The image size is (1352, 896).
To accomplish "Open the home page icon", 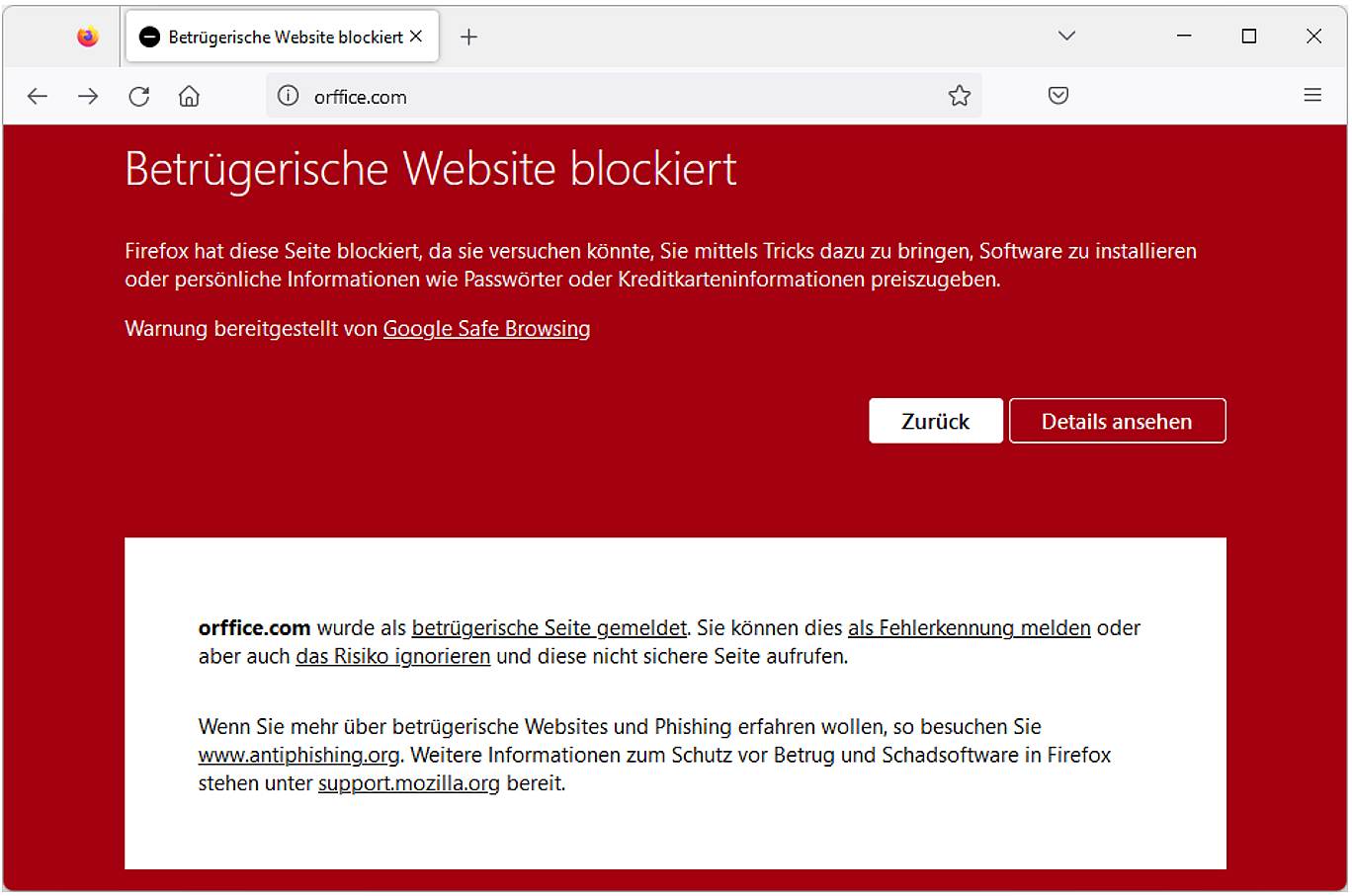I will [189, 96].
